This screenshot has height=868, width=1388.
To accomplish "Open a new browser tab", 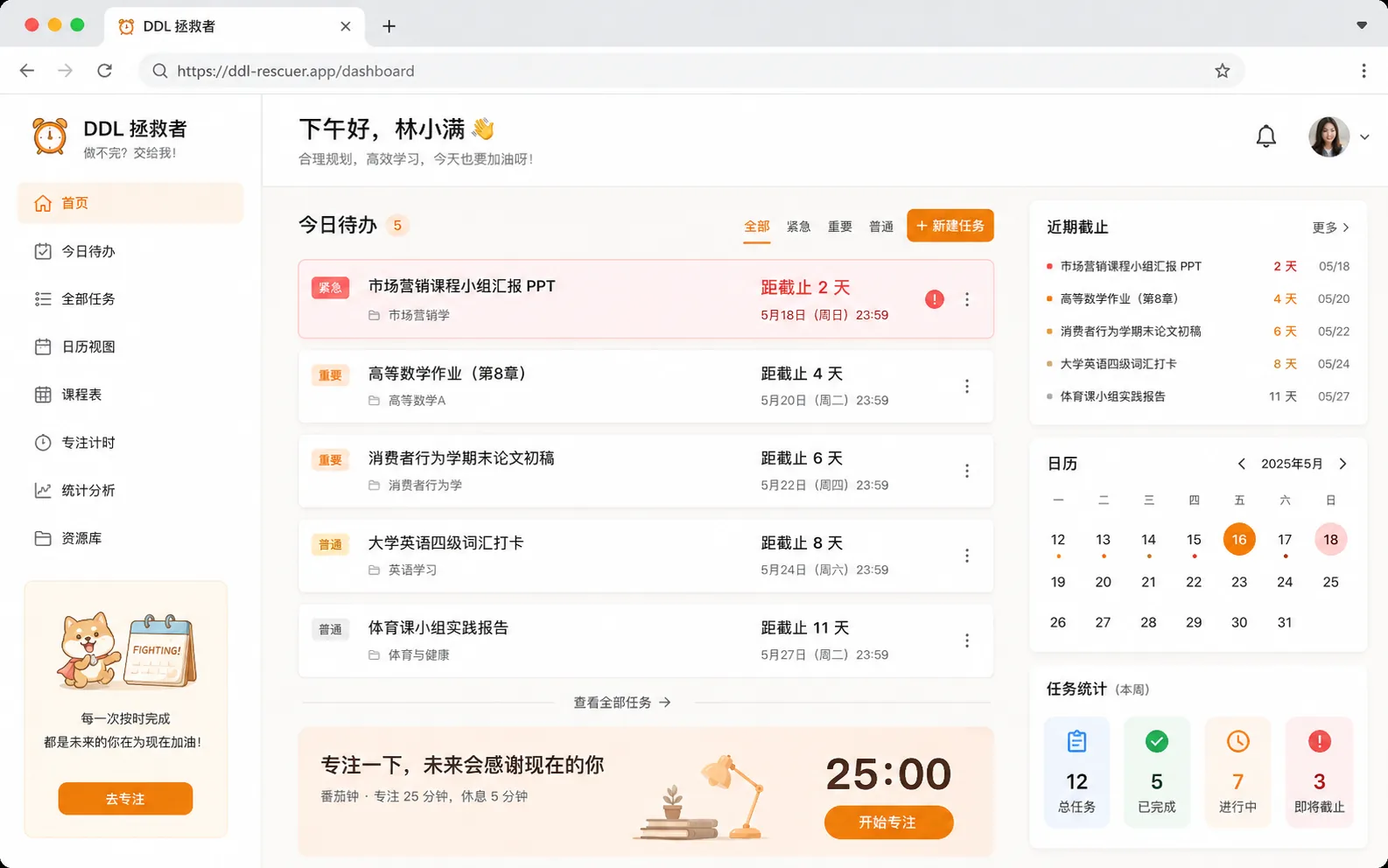I will [389, 26].
